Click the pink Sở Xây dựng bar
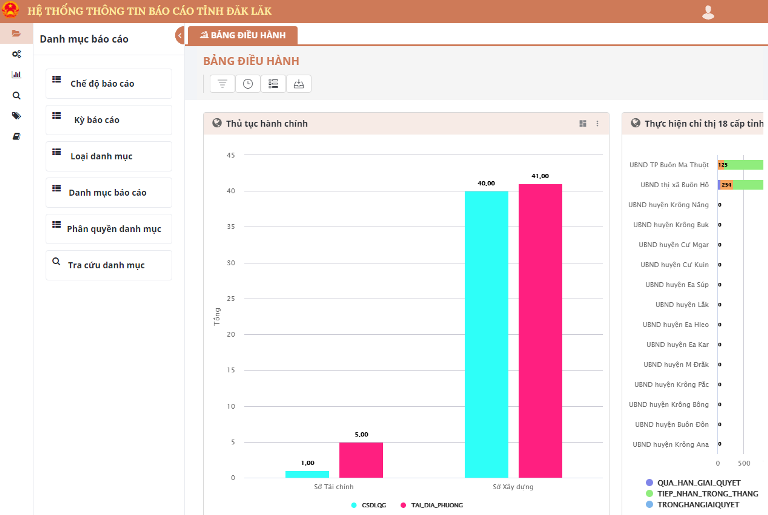The width and height of the screenshot is (768, 515). tap(540, 330)
